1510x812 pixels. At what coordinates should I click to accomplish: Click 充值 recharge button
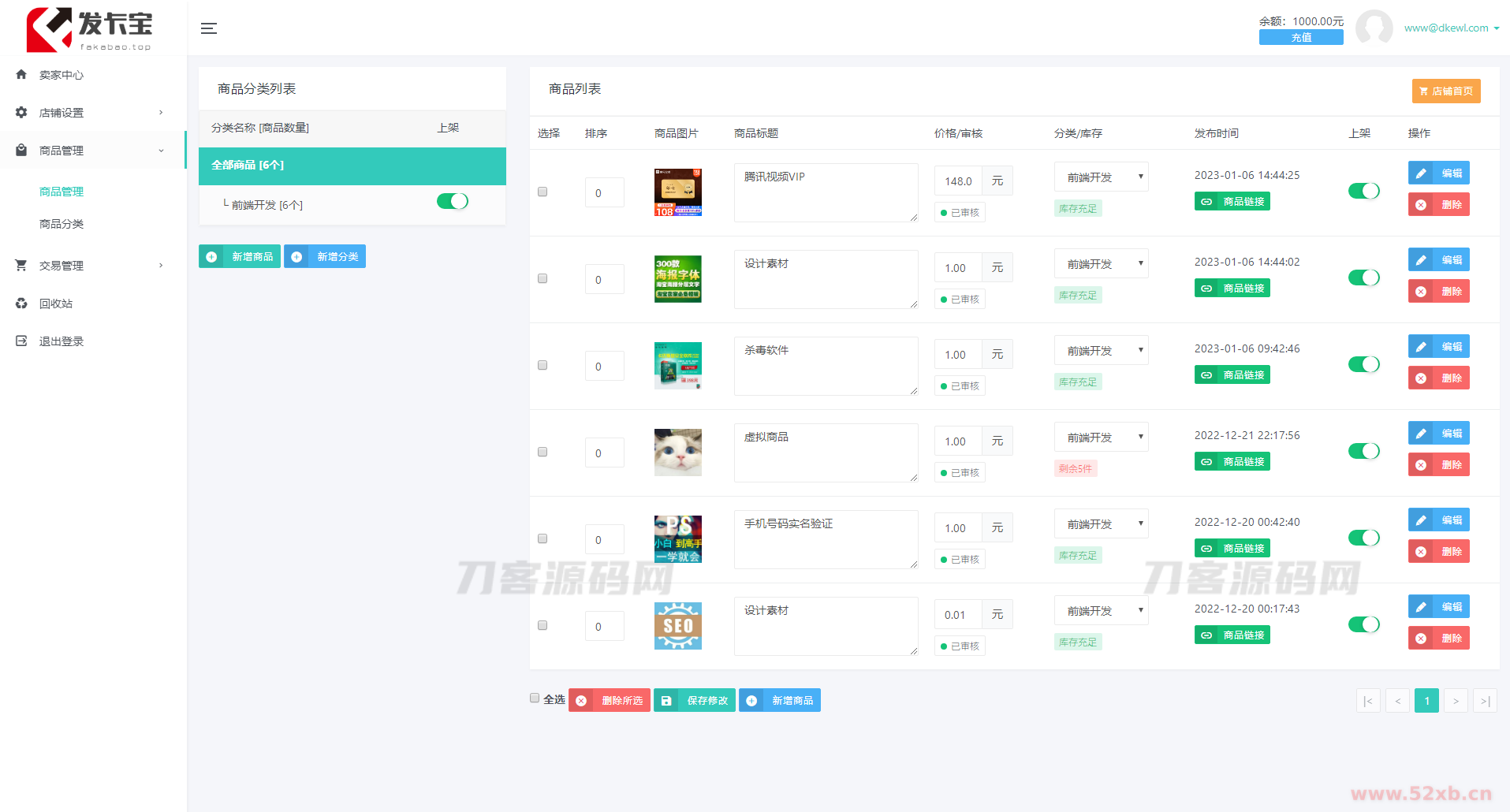1300,38
